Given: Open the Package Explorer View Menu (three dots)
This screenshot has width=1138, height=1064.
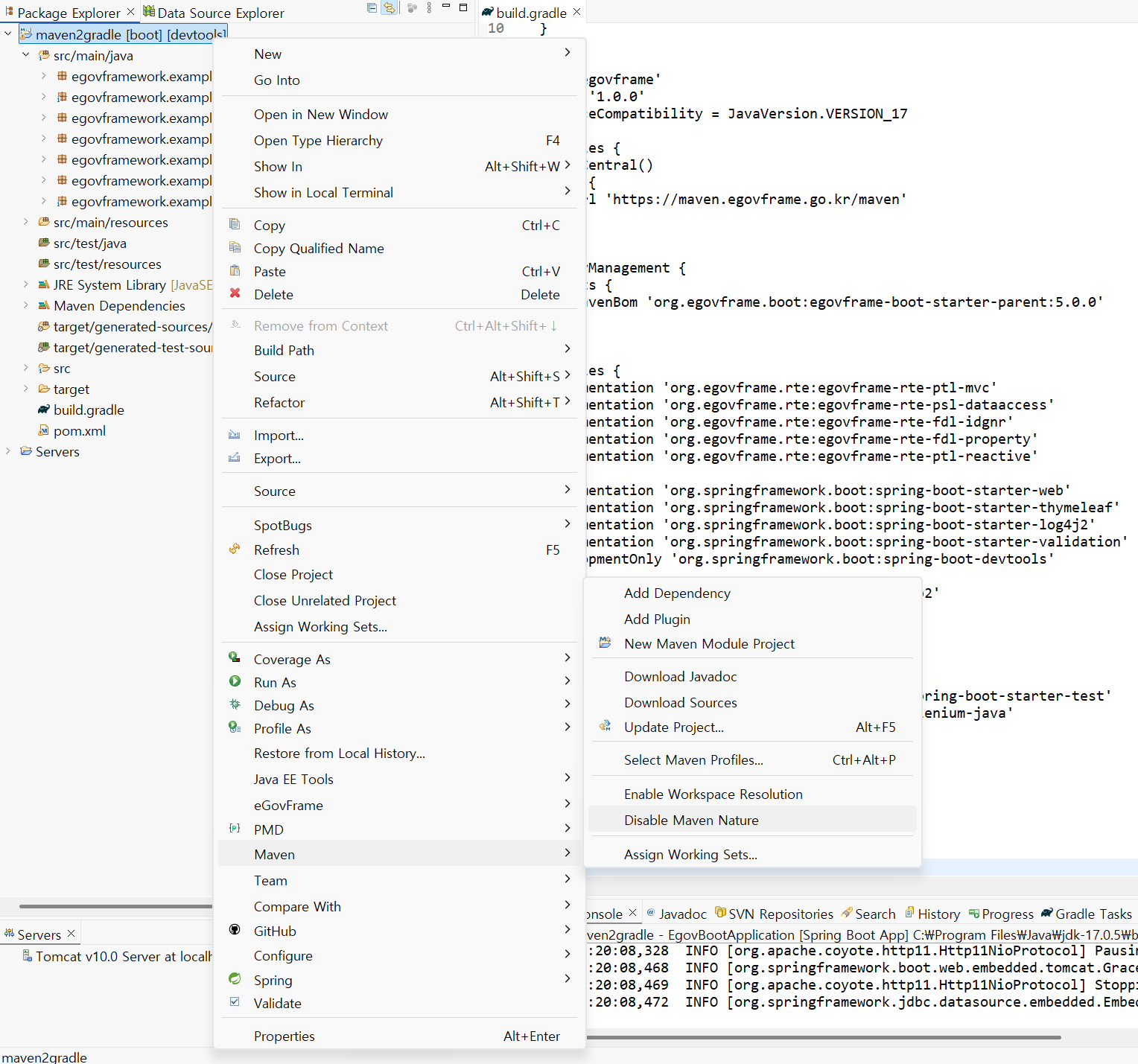Looking at the screenshot, I should point(429,8).
